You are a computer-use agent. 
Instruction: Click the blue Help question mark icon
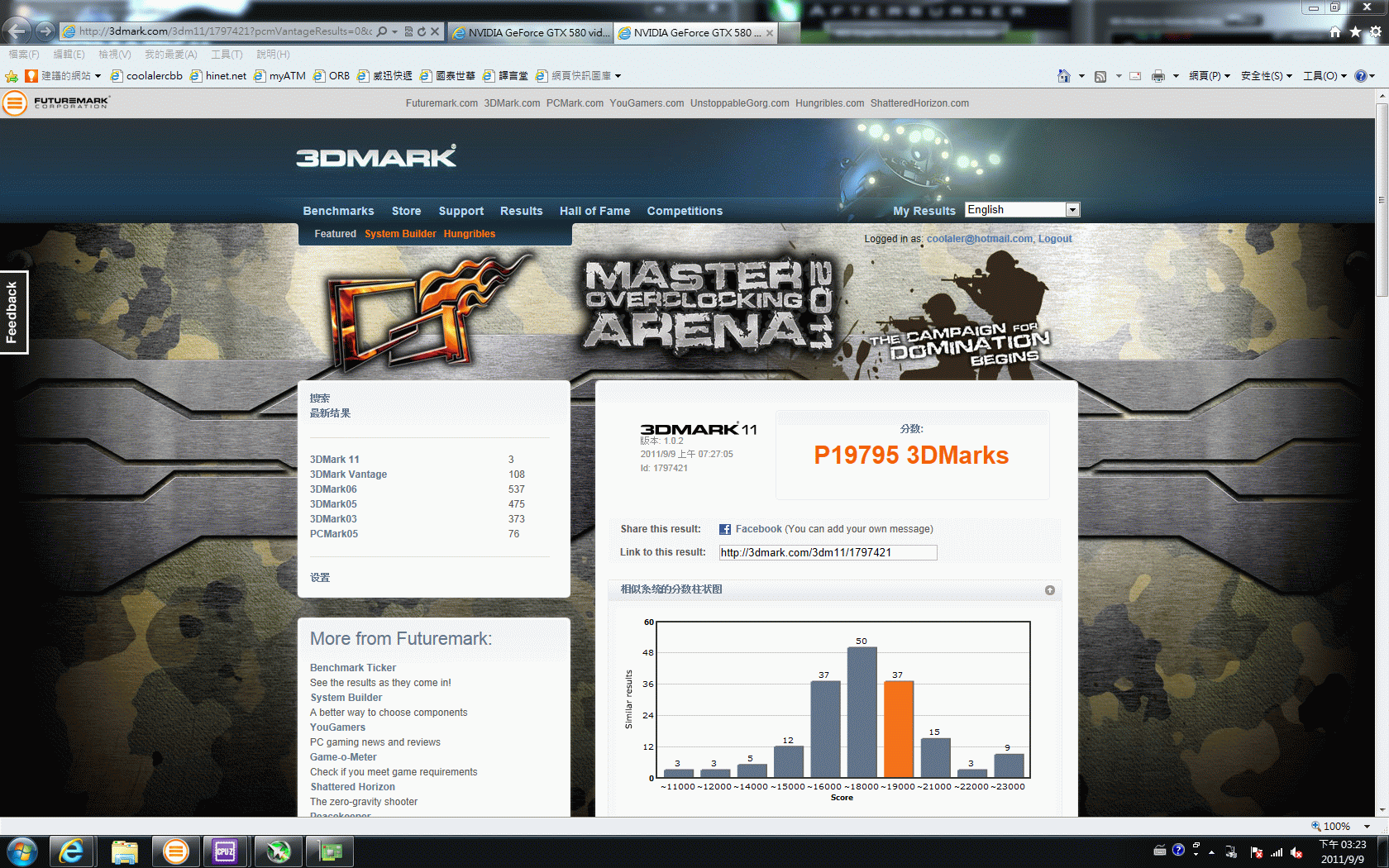point(1361,76)
